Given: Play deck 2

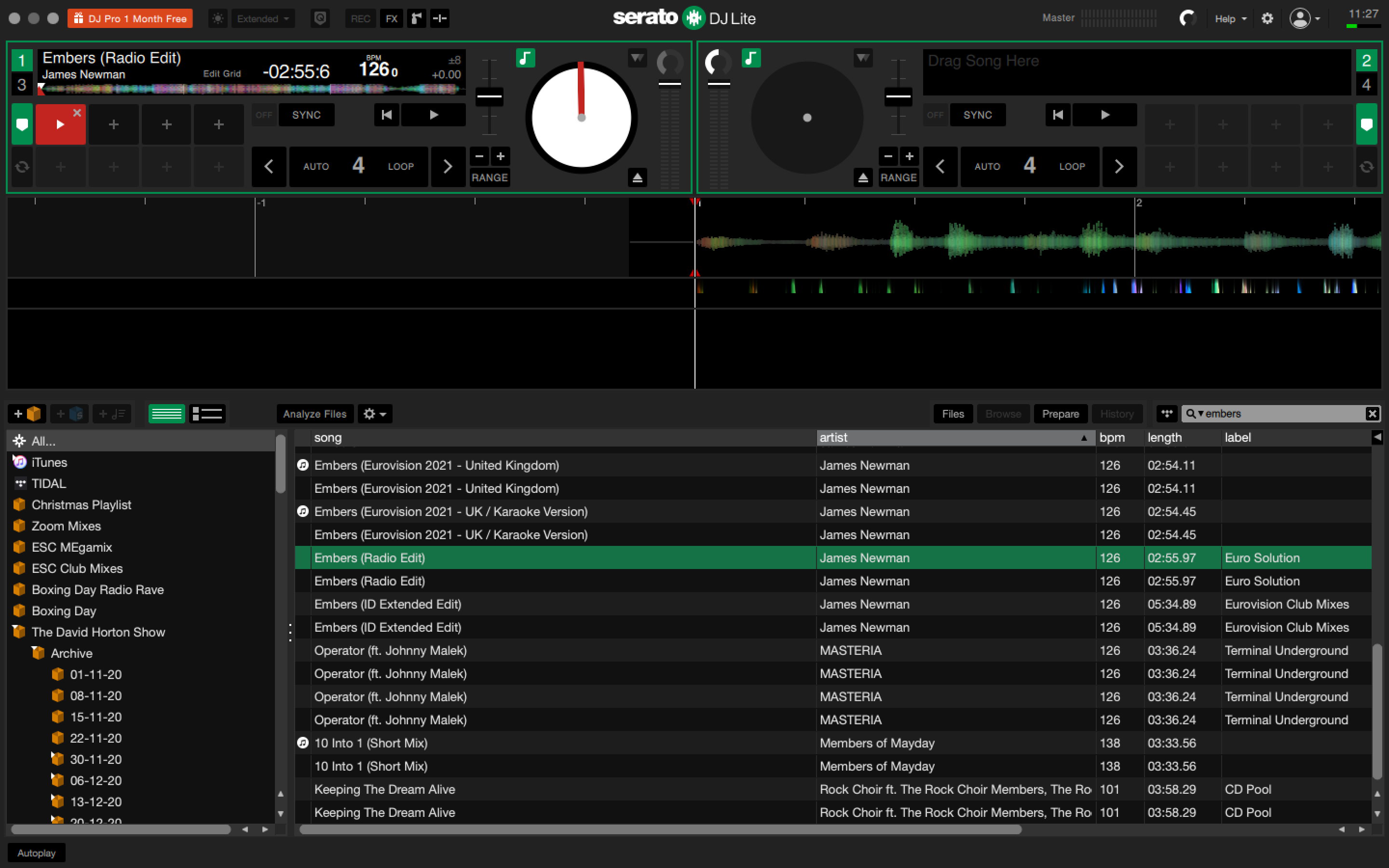Looking at the screenshot, I should [1105, 115].
